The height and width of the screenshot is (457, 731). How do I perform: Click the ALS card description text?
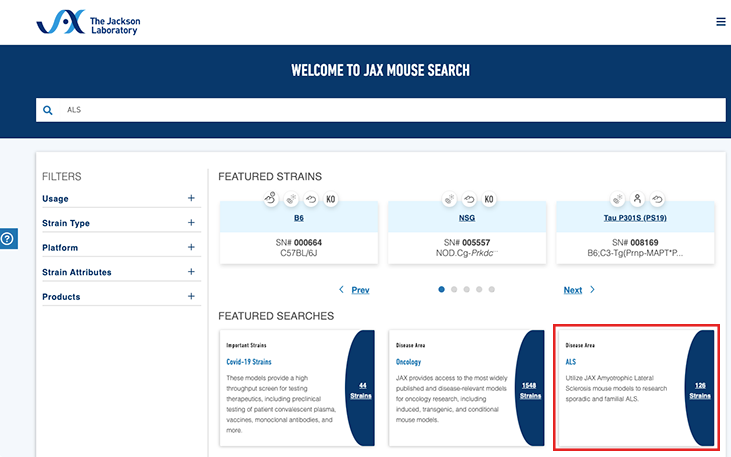[616, 388]
